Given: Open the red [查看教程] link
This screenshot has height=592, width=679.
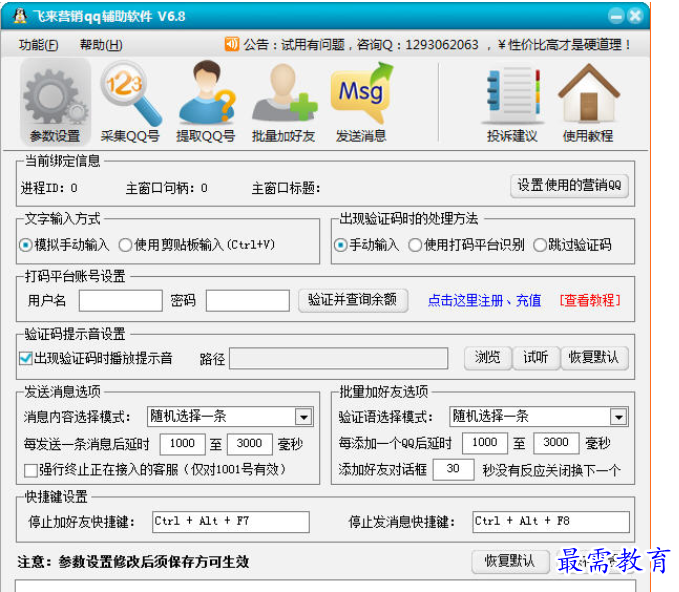Looking at the screenshot, I should pos(590,301).
